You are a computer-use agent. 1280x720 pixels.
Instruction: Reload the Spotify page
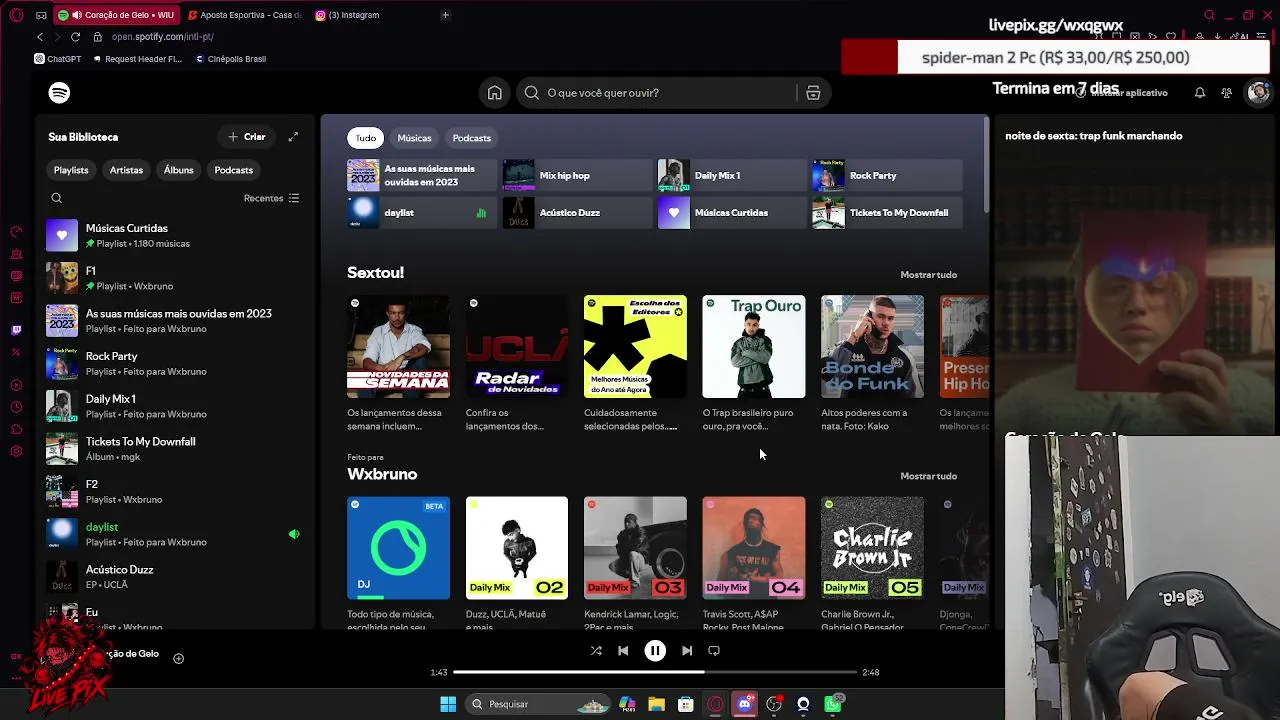pos(75,37)
